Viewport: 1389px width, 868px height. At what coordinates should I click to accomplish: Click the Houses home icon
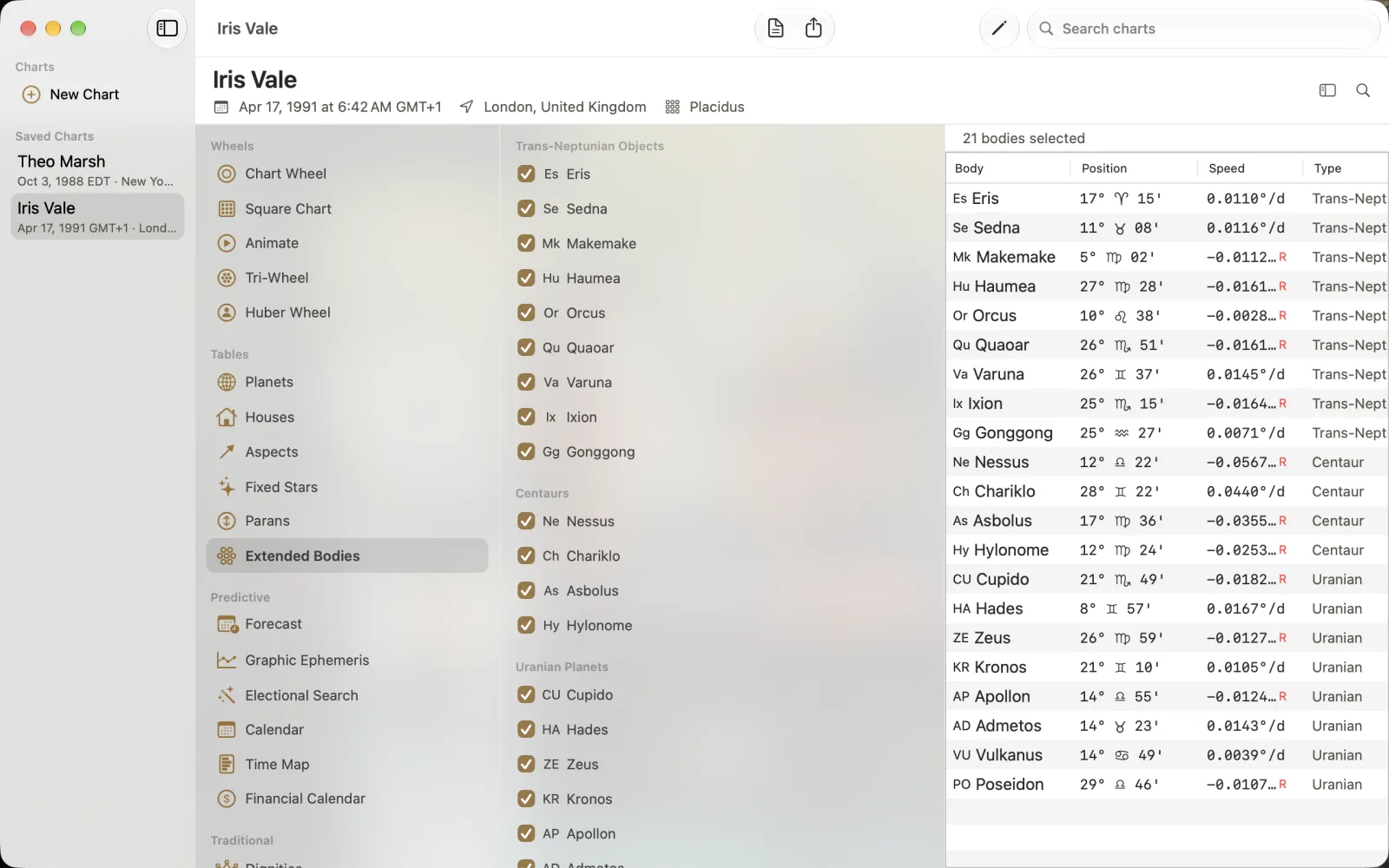[227, 417]
